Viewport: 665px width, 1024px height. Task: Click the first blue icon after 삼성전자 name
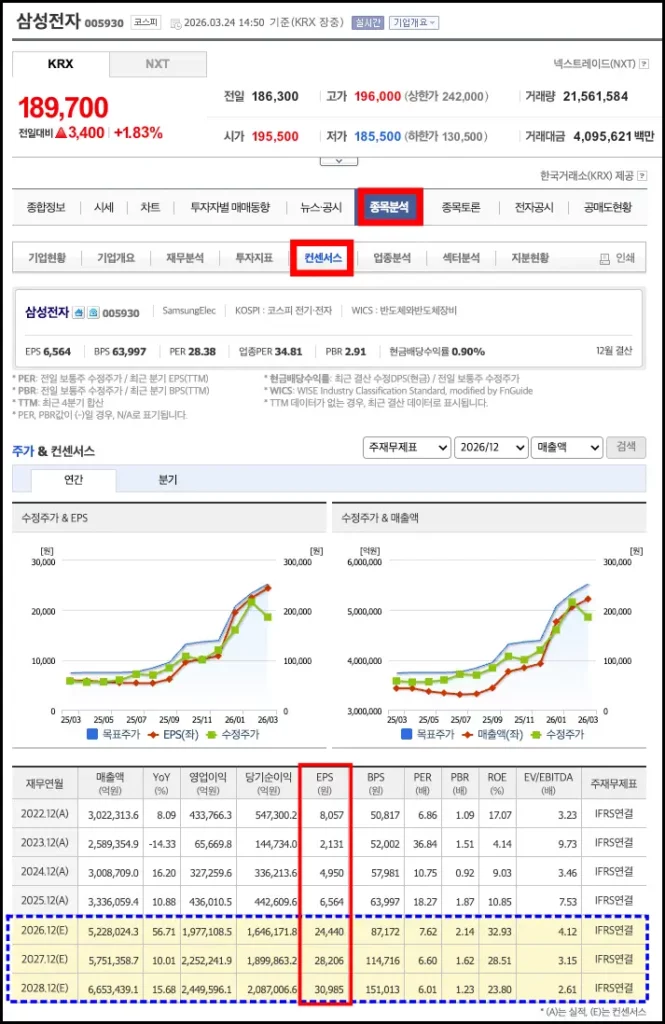tap(78, 313)
